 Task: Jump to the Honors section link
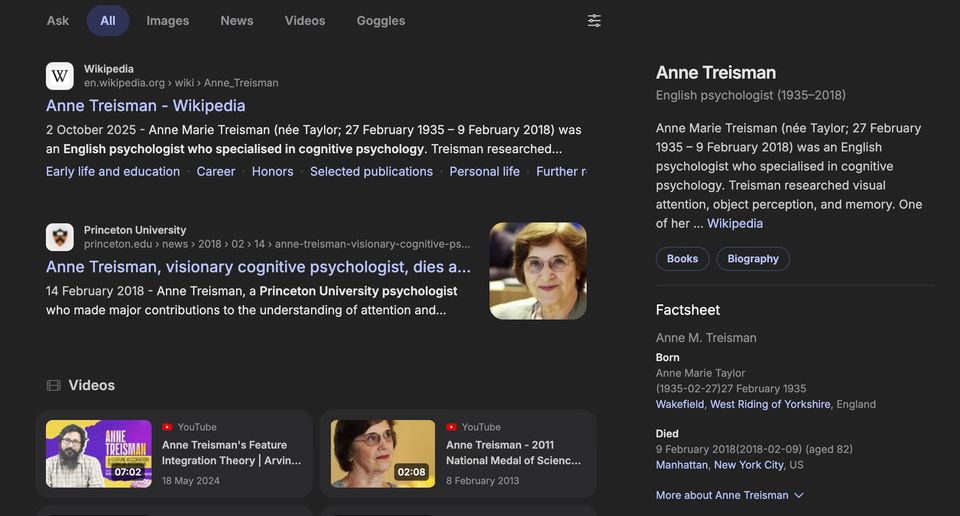(272, 171)
